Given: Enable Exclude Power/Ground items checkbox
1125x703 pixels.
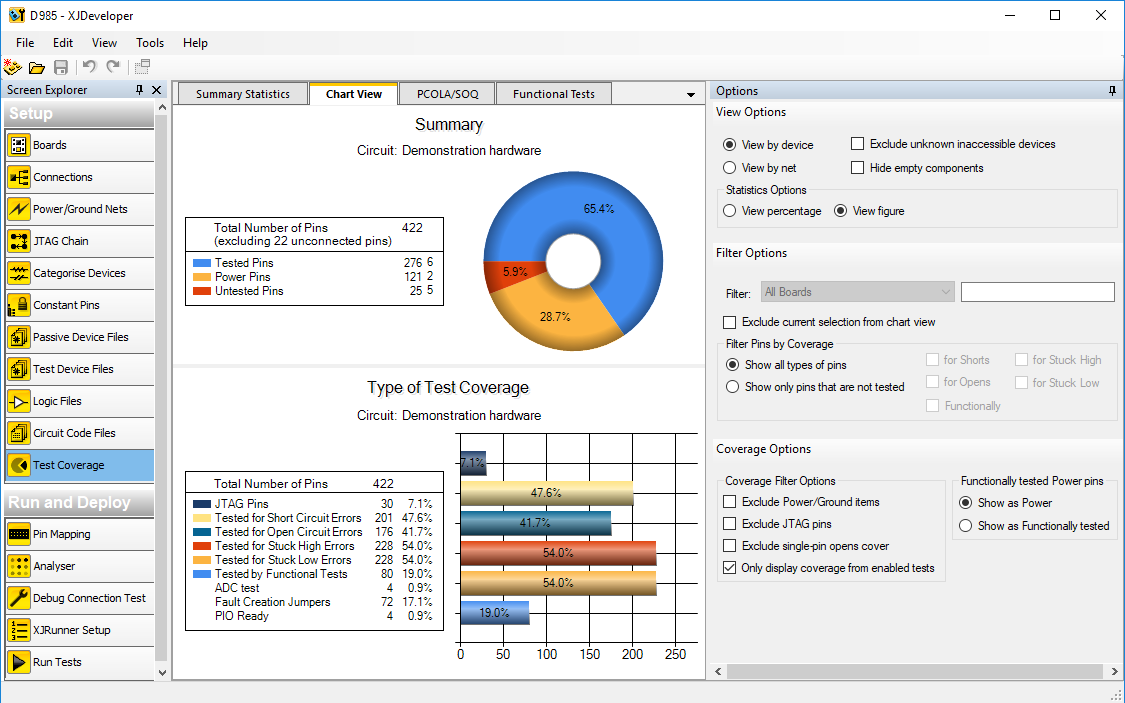Looking at the screenshot, I should point(730,502).
